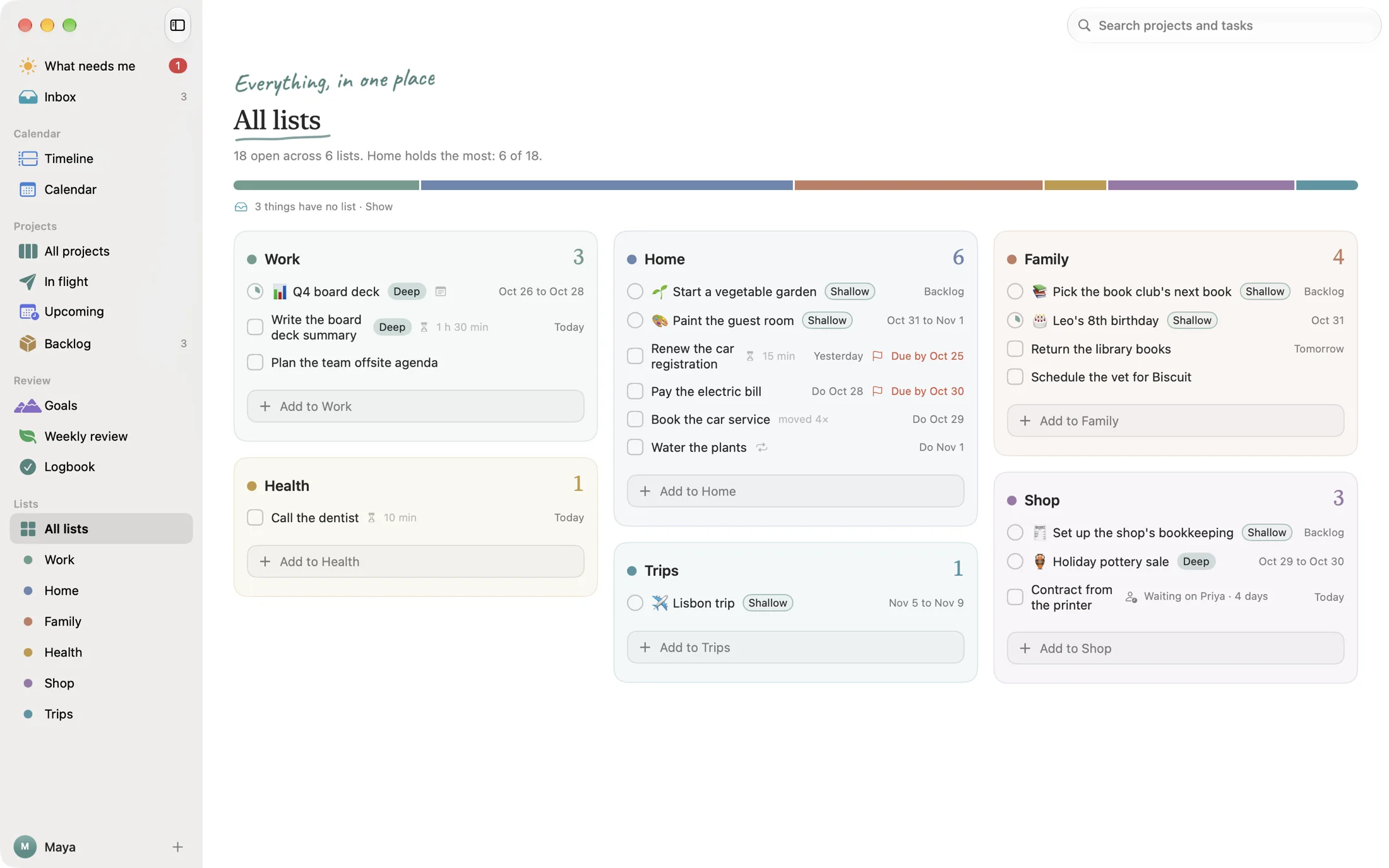Check off Pay the electric bill

click(x=635, y=391)
